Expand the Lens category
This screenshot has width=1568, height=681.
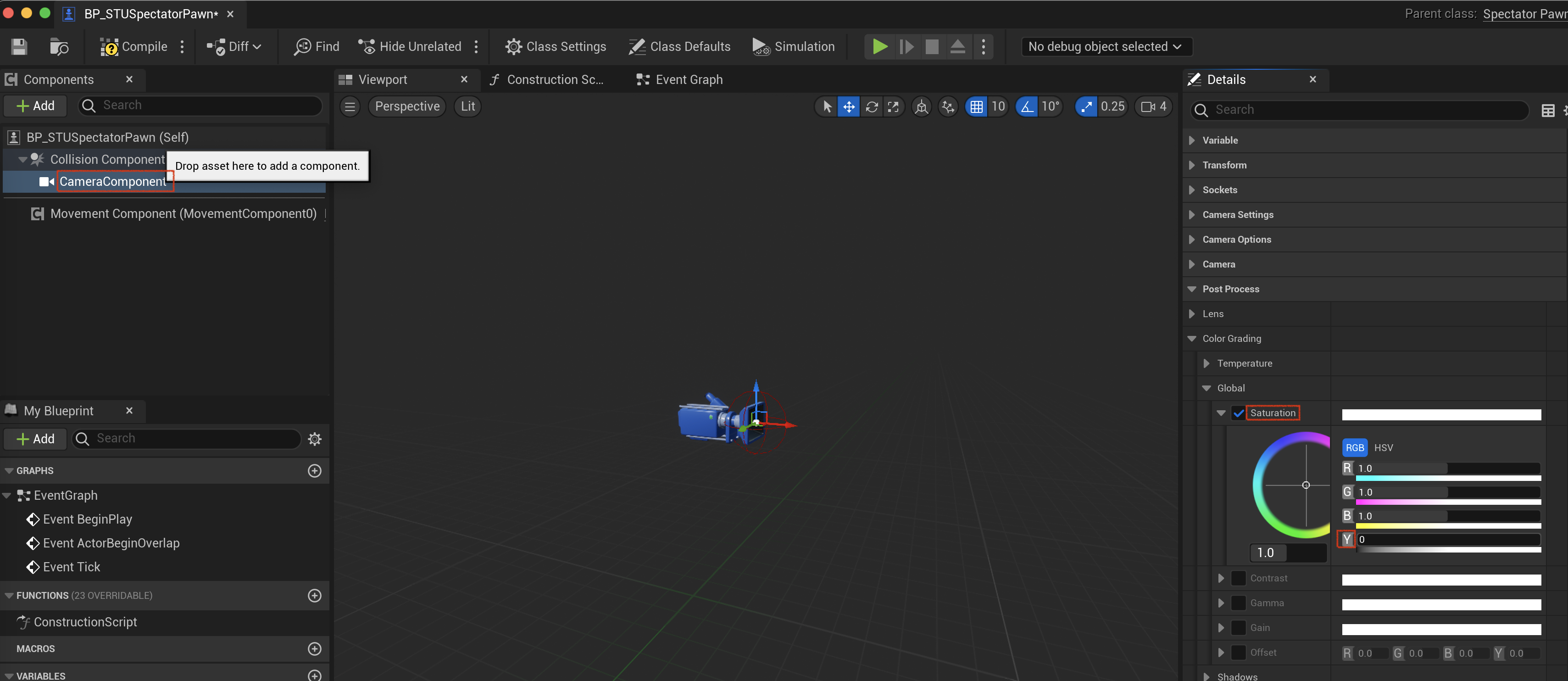(x=1192, y=314)
